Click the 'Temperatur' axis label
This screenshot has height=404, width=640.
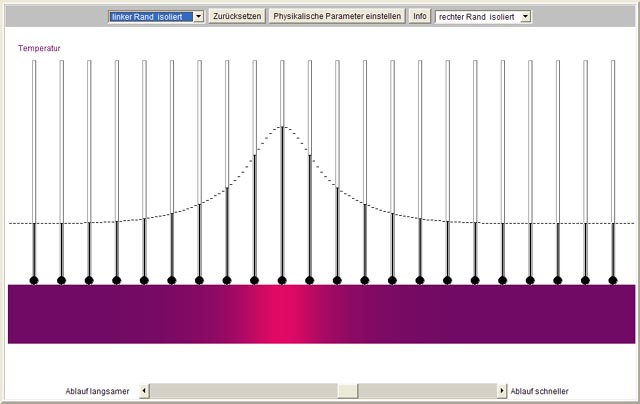click(39, 48)
